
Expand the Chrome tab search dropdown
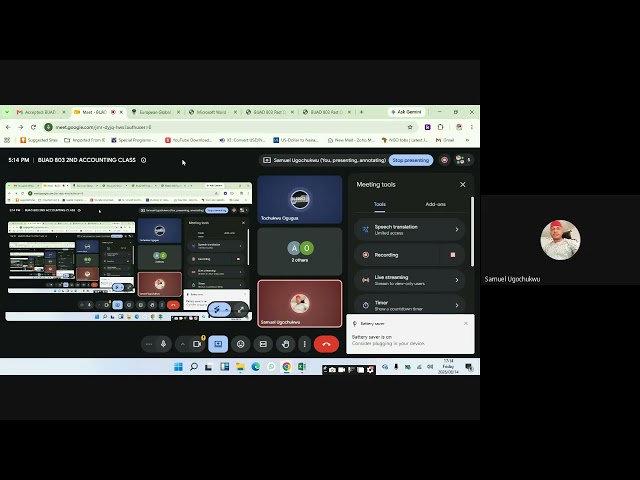point(7,112)
